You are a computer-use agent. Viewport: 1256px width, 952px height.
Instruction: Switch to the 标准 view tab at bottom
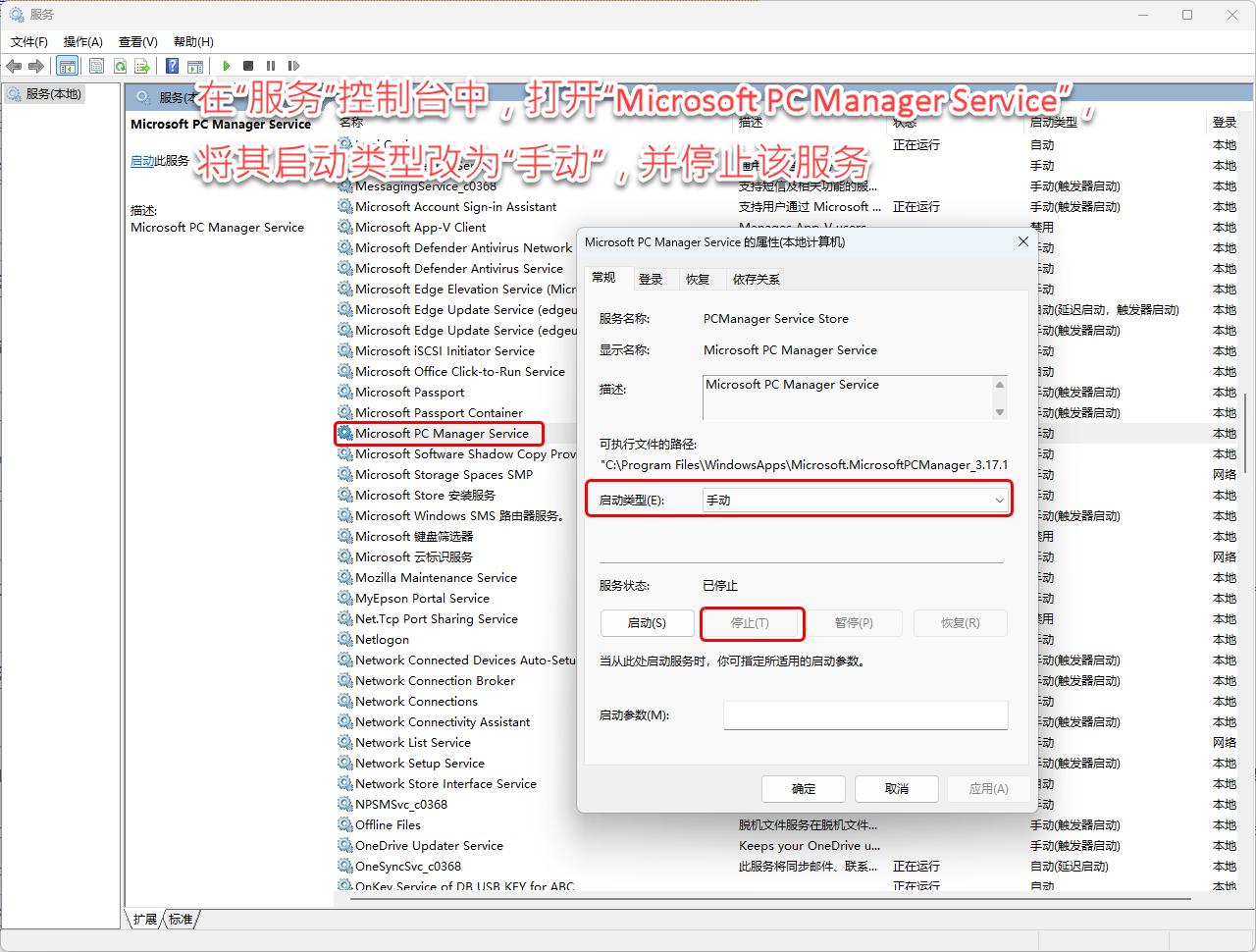(181, 920)
